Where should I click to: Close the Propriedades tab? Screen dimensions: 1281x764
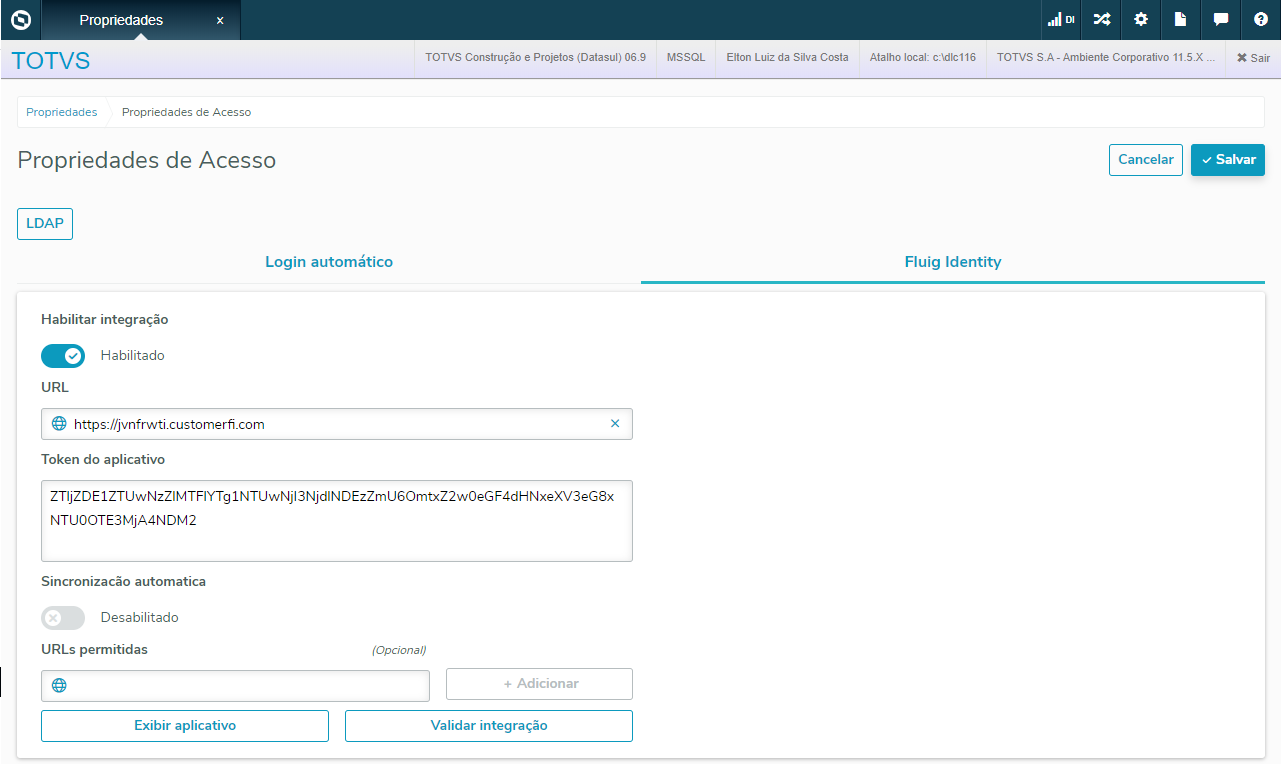pyautogui.click(x=220, y=20)
